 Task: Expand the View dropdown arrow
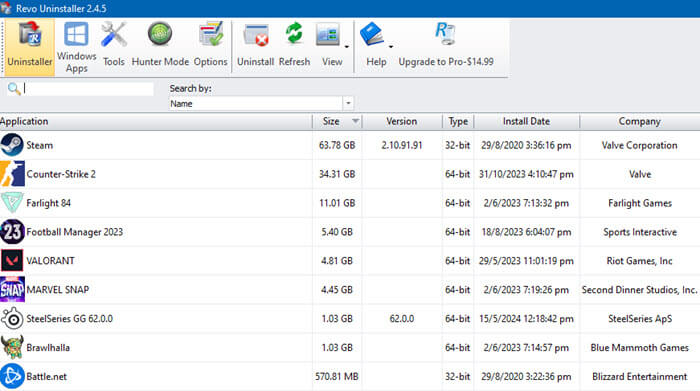click(x=346, y=46)
